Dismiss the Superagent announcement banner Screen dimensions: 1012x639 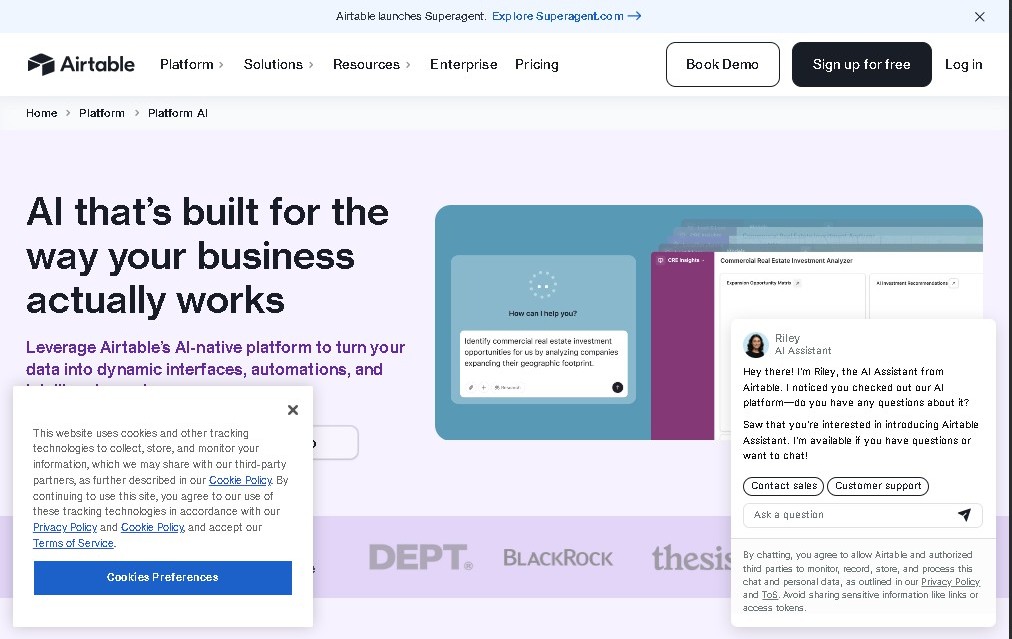click(x=979, y=17)
